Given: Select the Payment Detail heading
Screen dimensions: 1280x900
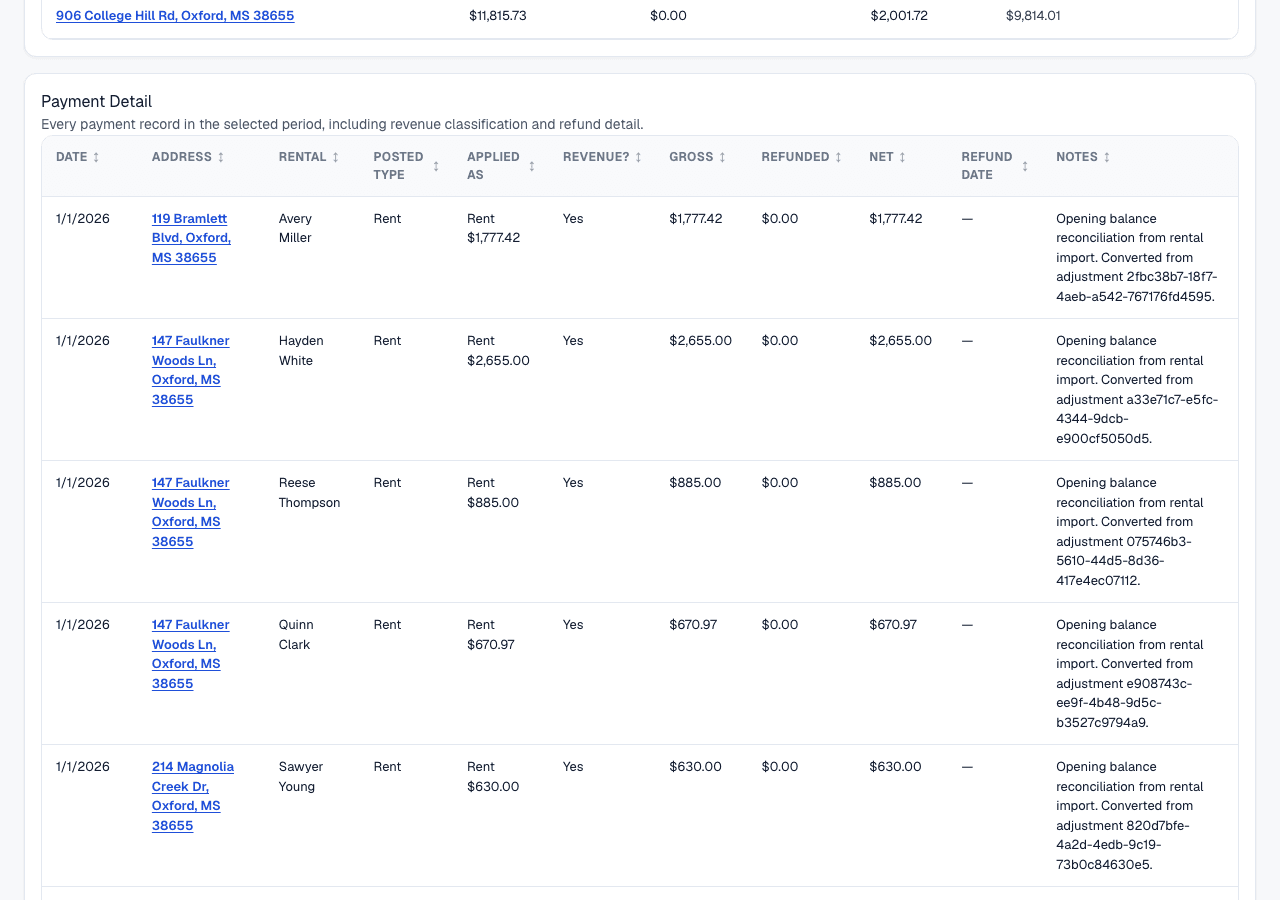Looking at the screenshot, I should tap(97, 101).
